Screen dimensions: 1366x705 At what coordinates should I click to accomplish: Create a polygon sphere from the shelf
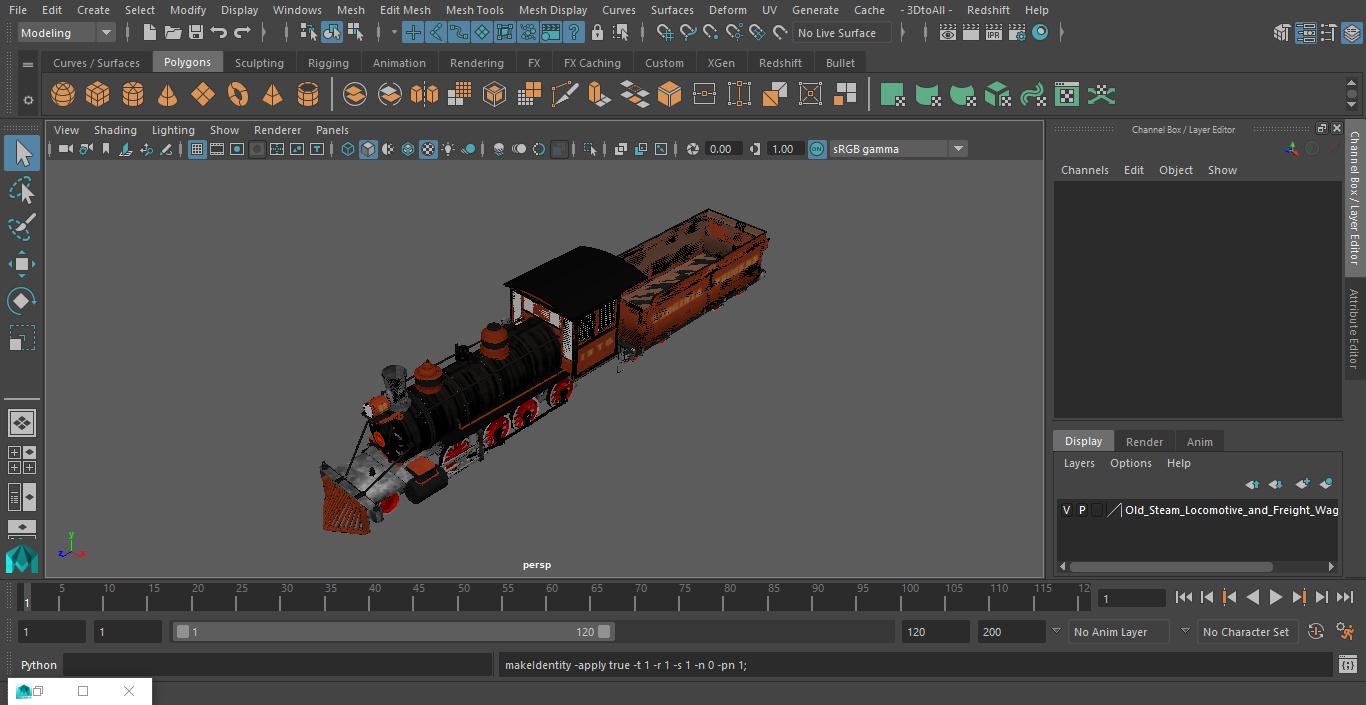coord(63,95)
